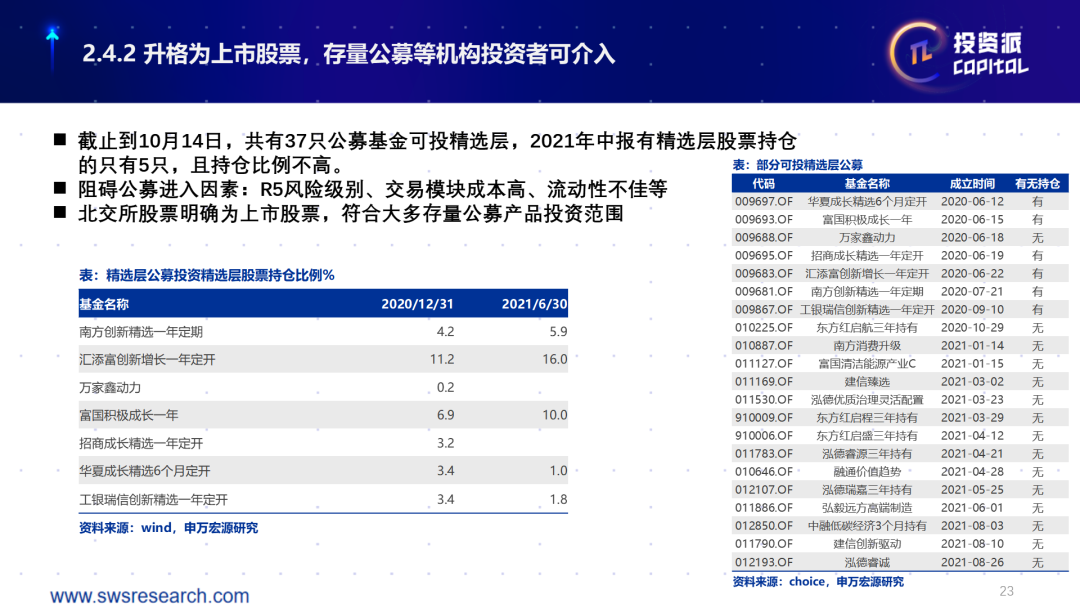Image resolution: width=1080 pixels, height=608 pixels.
Task: Click the 投资派 Capital logo
Action: pos(959,54)
